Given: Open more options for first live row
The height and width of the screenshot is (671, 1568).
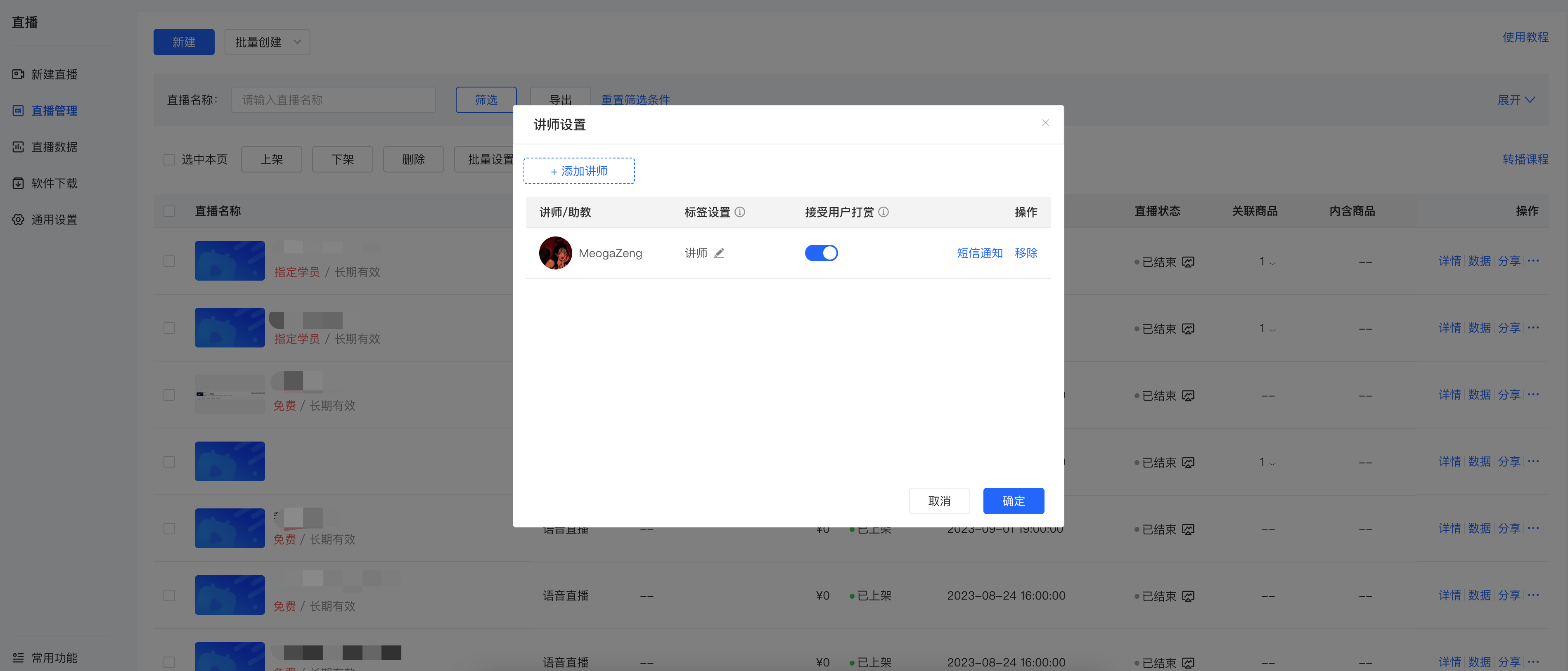Looking at the screenshot, I should pos(1533,261).
